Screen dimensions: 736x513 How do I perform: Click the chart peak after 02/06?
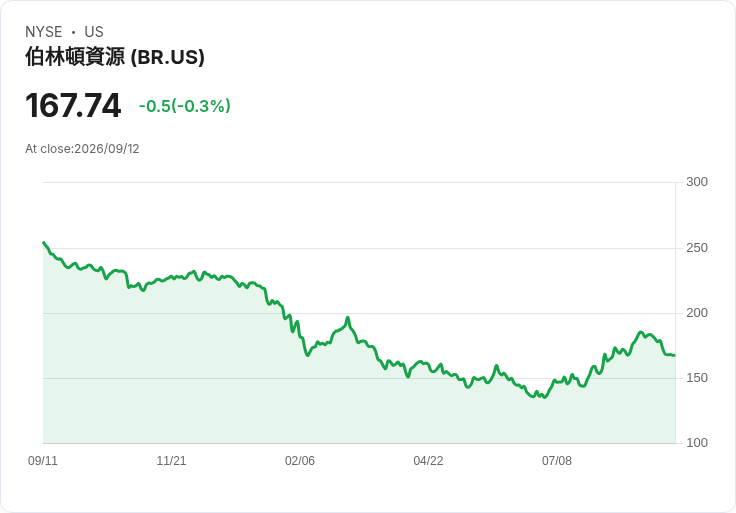tap(348, 318)
